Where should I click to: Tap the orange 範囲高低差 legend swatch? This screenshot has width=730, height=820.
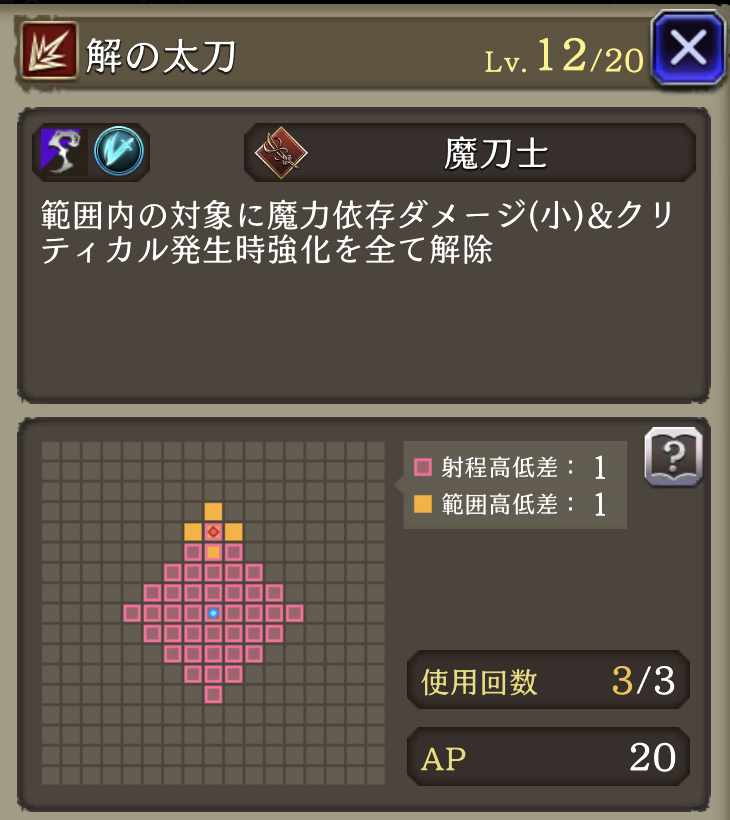[423, 504]
